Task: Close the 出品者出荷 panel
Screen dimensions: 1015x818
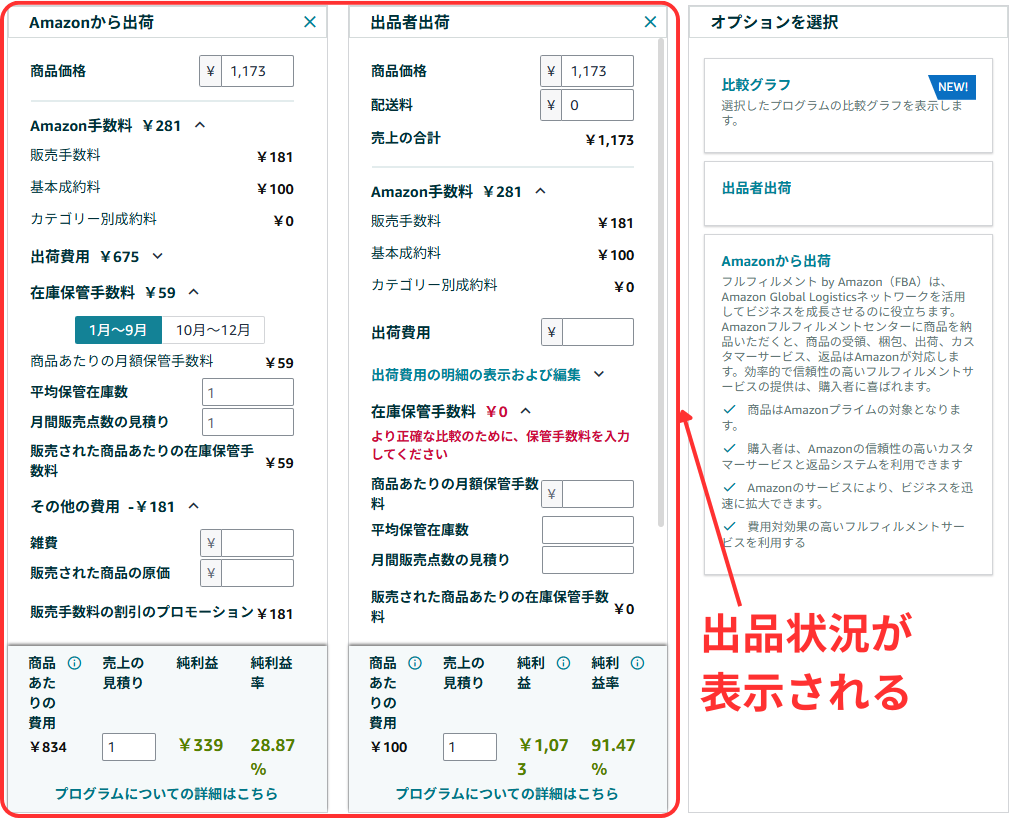Action: pyautogui.click(x=651, y=22)
